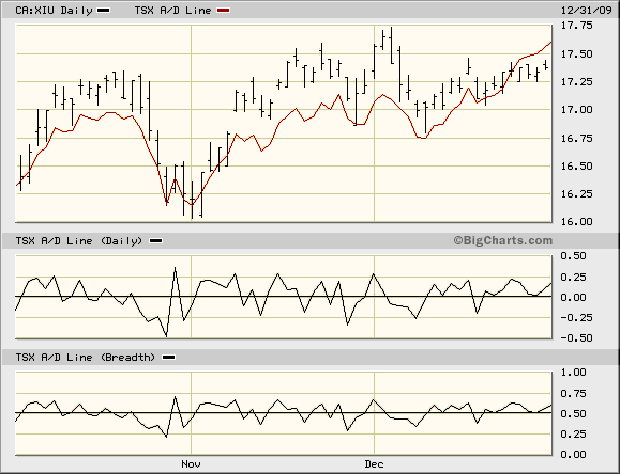The height and width of the screenshot is (475, 620).
Task: Click the TSX A/D Line legend label
Action: coord(173,10)
